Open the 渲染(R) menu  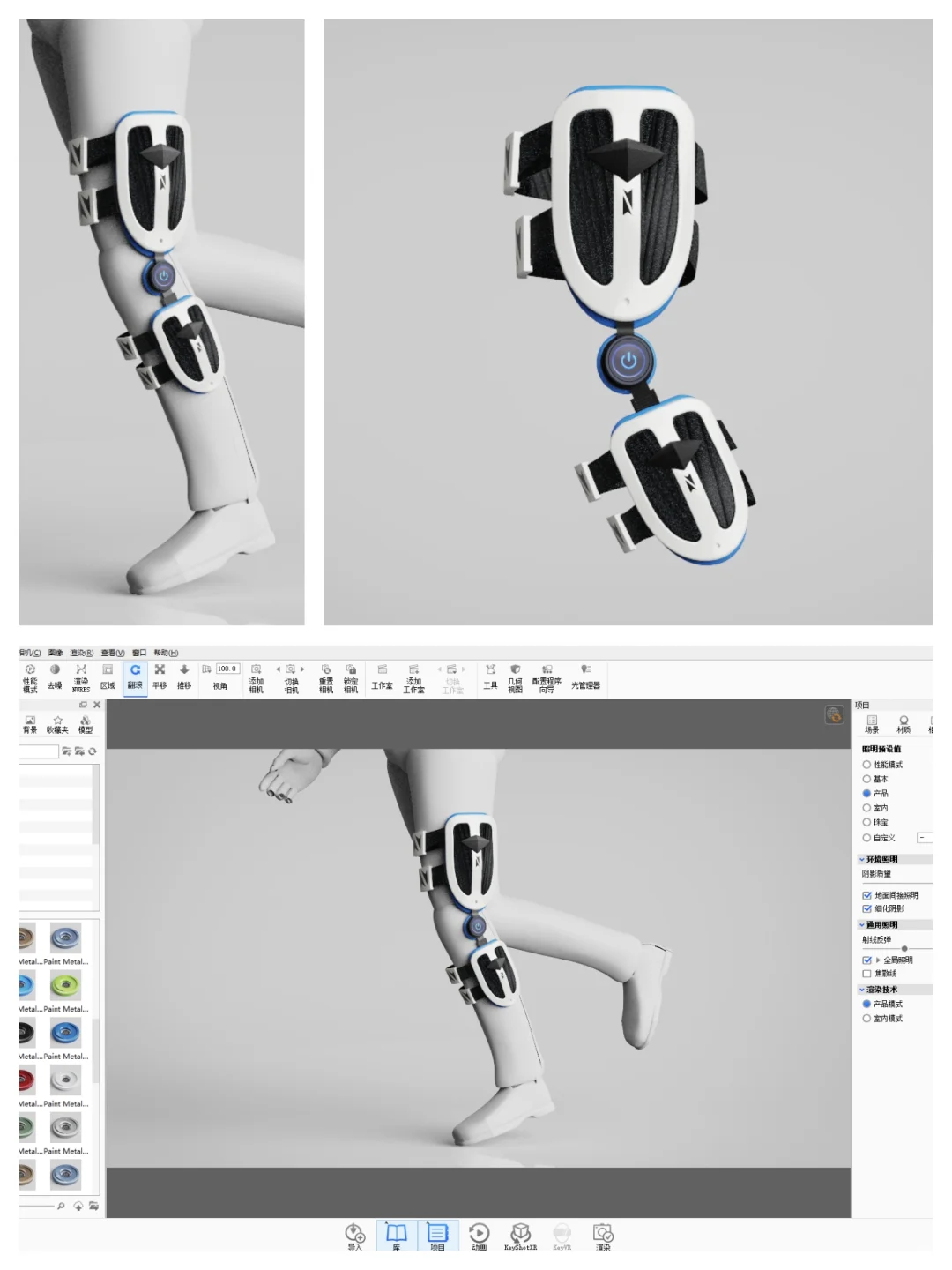tap(82, 653)
